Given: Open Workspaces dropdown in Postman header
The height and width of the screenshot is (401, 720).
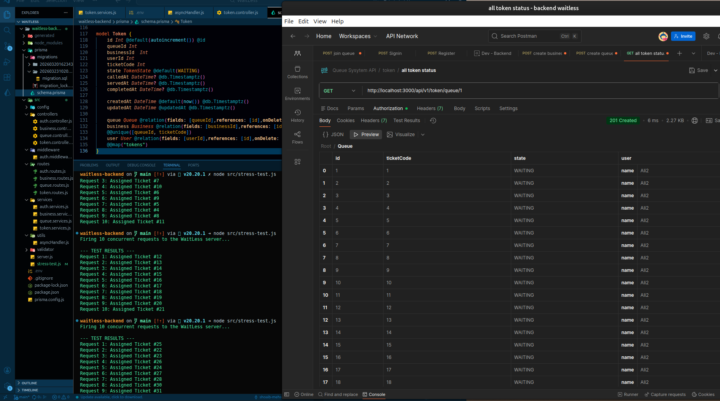Looking at the screenshot, I should coord(358,36).
